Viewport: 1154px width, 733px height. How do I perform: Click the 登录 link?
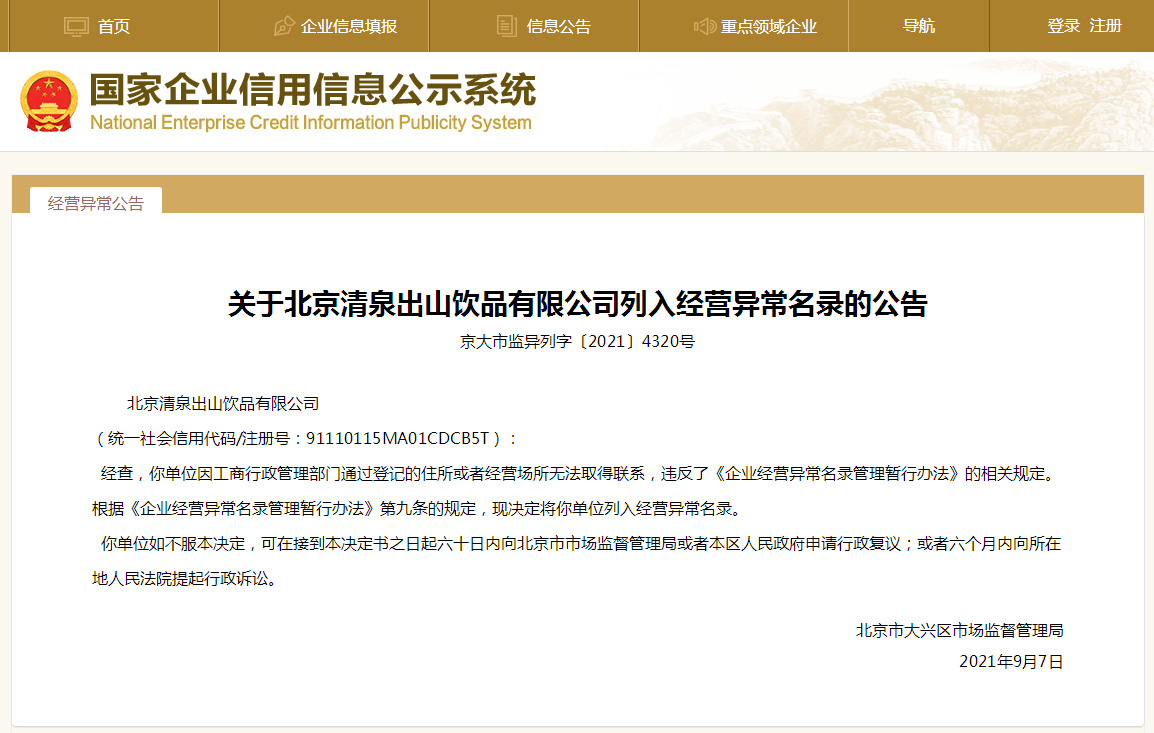tap(1063, 26)
